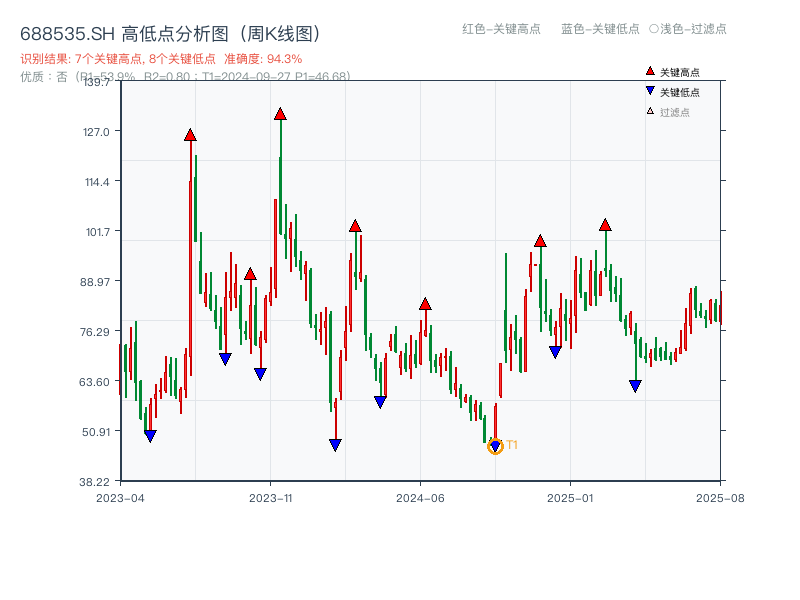This screenshot has height=600, width=800.
Task: Select the red triangle marker near the 2024-06 high
Action: tap(427, 305)
